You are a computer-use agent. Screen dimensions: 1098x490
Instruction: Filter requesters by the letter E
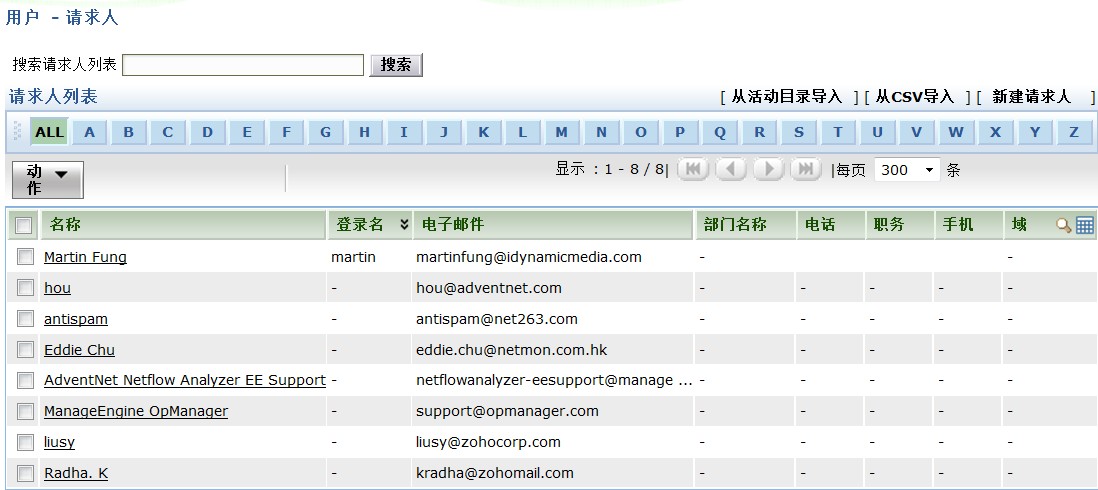246,132
